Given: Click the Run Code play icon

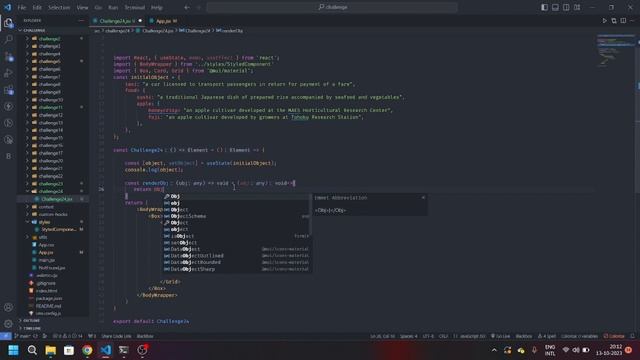Looking at the screenshot, I should (x=604, y=20).
